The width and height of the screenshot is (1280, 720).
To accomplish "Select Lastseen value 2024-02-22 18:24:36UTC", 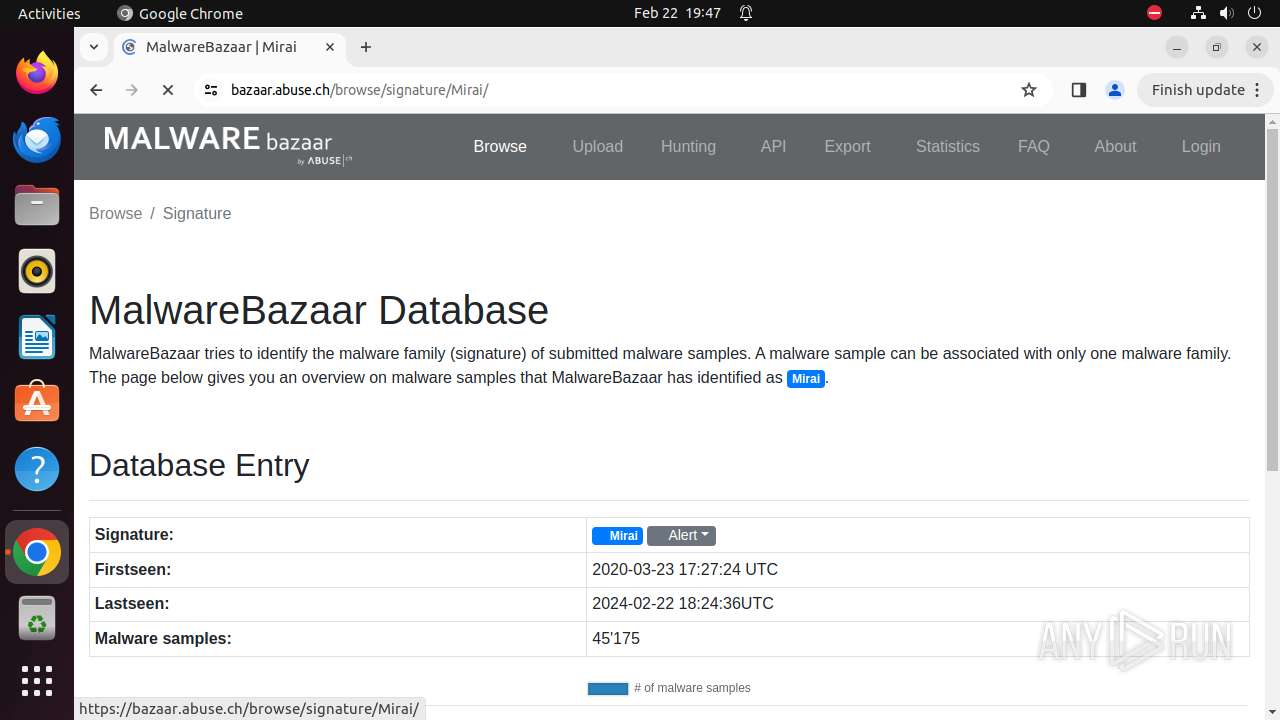I will [x=683, y=604].
